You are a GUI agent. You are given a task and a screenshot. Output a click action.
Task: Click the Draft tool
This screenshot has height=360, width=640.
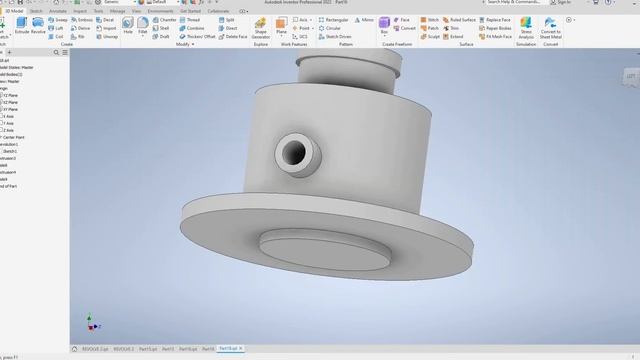[161, 37]
